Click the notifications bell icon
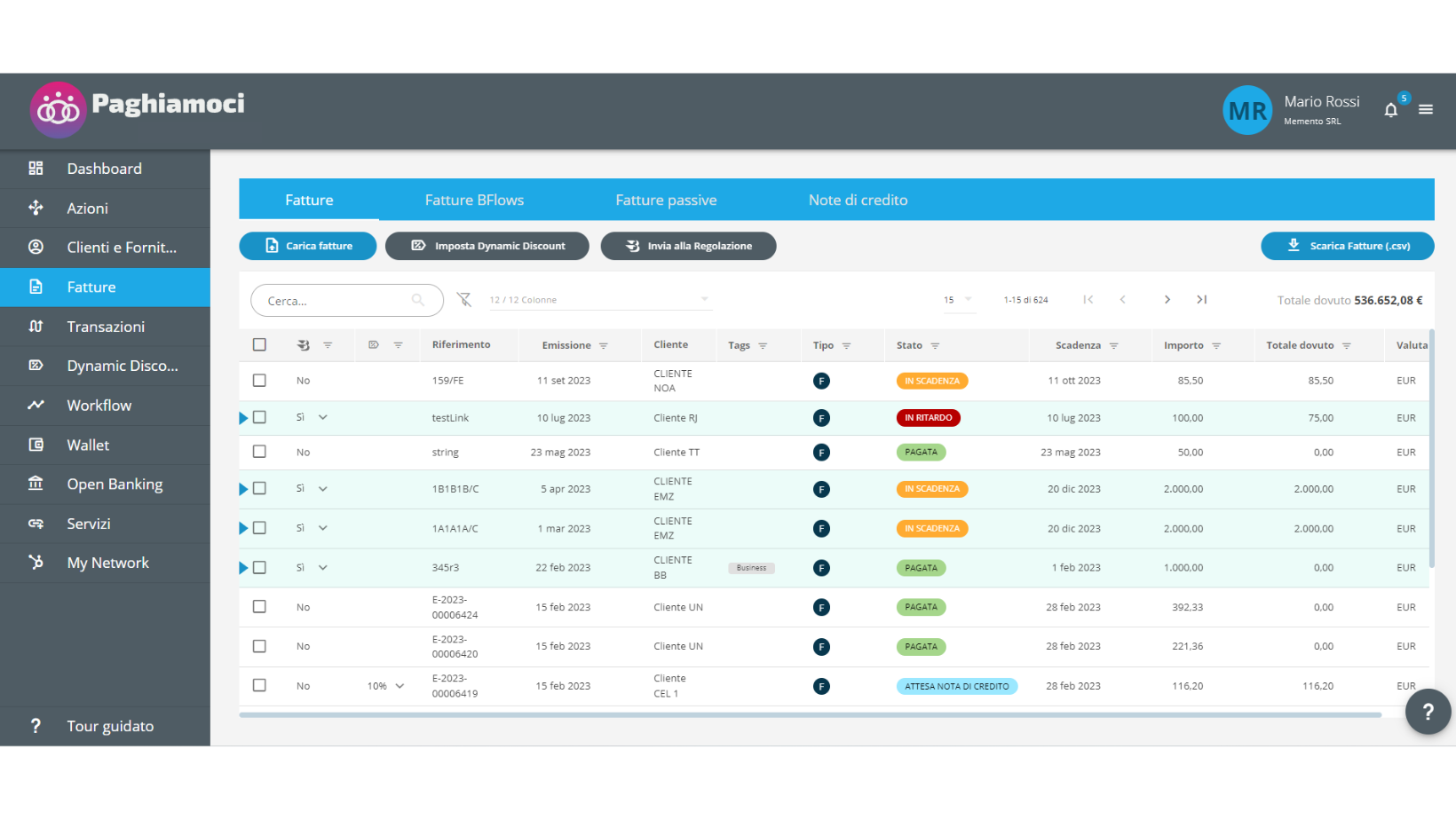Viewport: 1456px width, 820px height. [x=1390, y=110]
